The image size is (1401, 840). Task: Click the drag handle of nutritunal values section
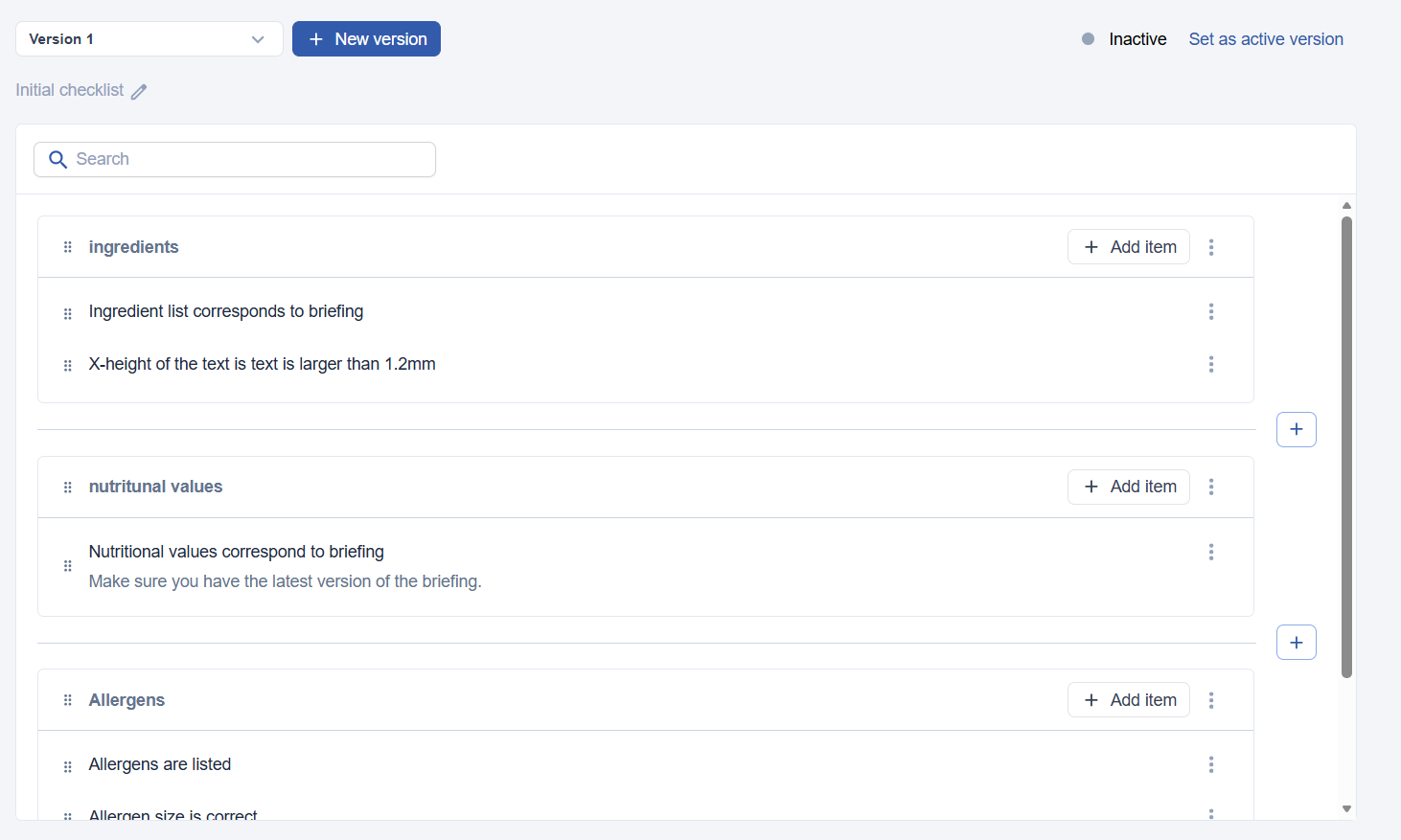[x=68, y=488]
